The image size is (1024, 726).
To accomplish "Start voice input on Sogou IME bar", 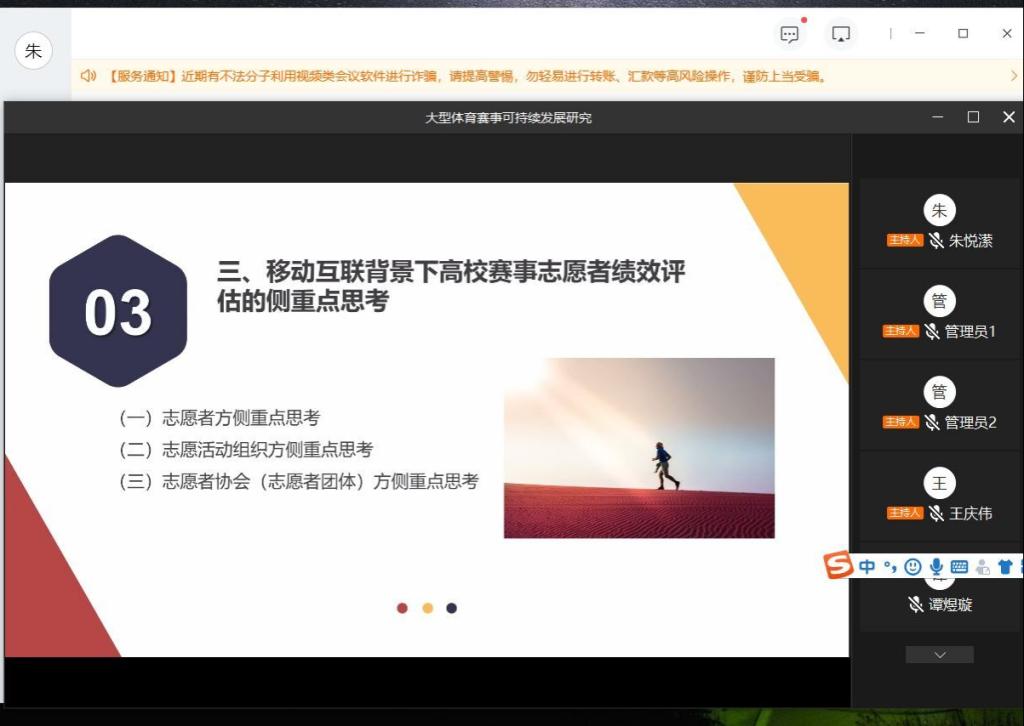I will click(x=936, y=567).
